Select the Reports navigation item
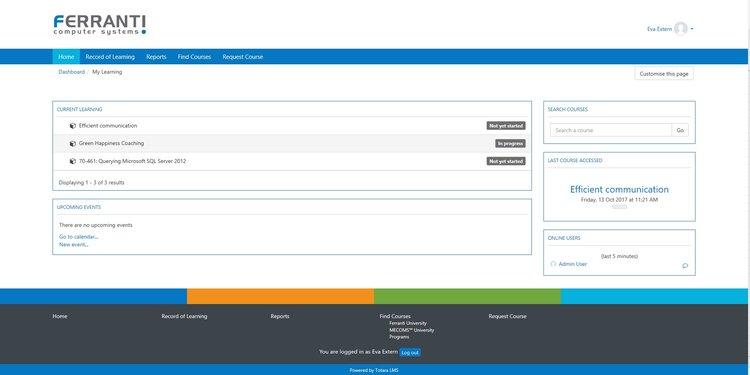 tap(156, 56)
